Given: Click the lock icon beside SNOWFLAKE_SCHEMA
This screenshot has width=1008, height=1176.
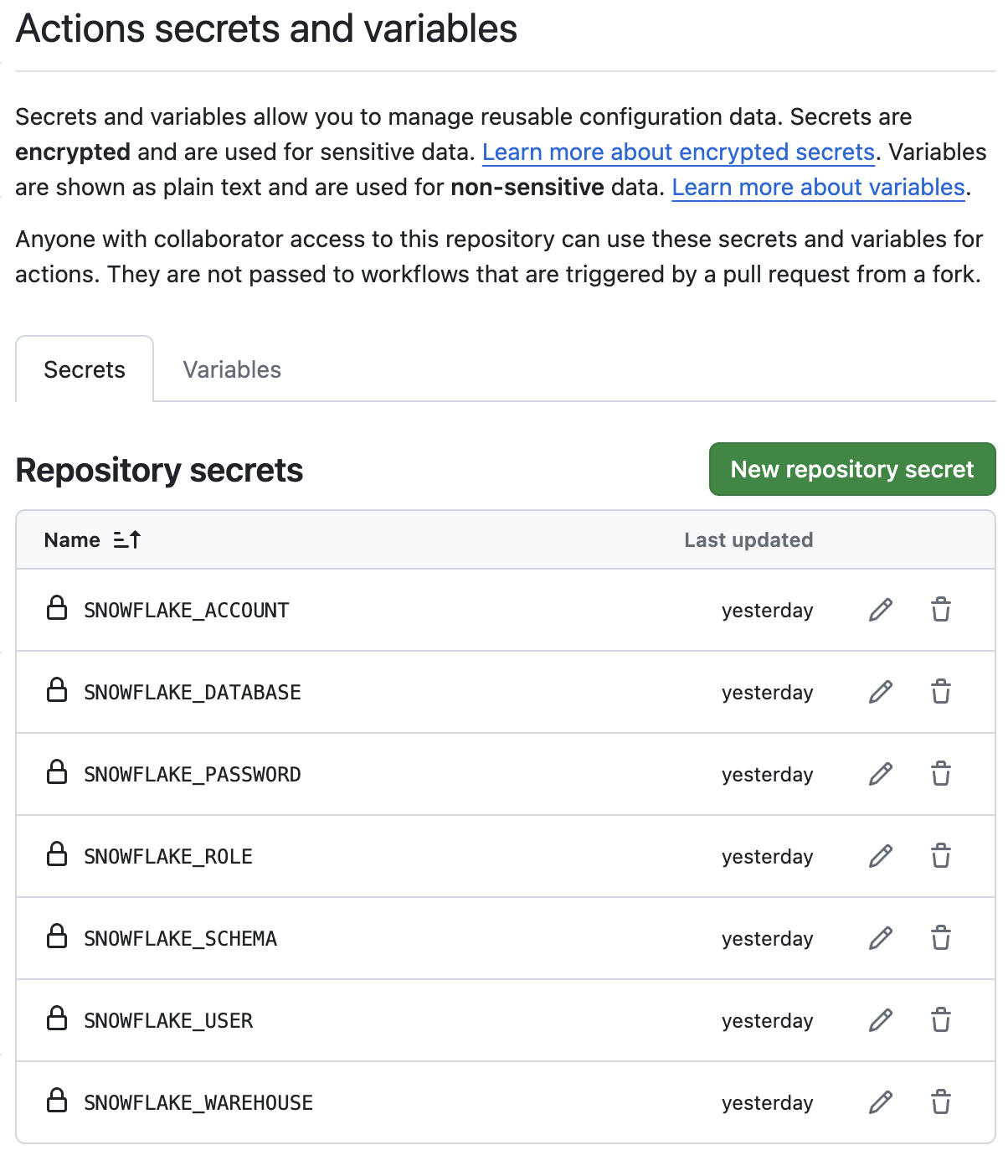Looking at the screenshot, I should pos(57,936).
